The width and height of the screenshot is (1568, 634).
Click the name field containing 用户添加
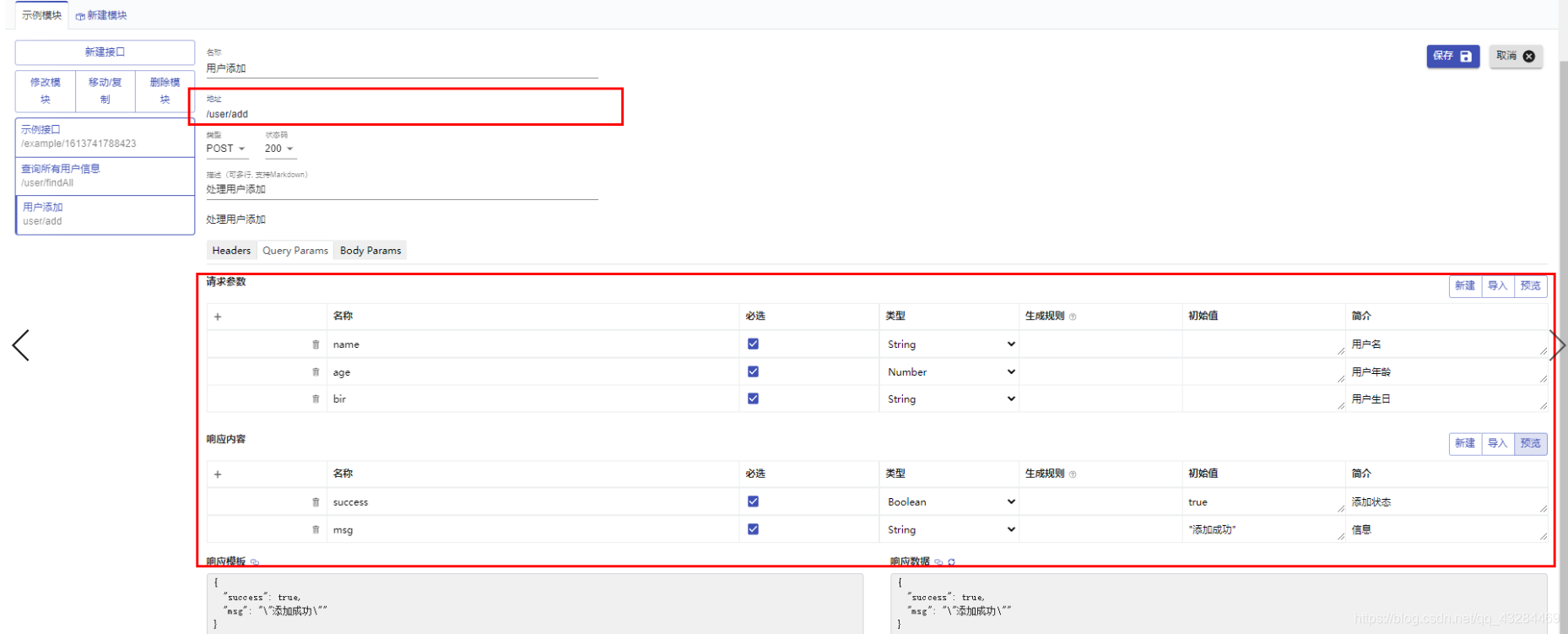click(402, 68)
